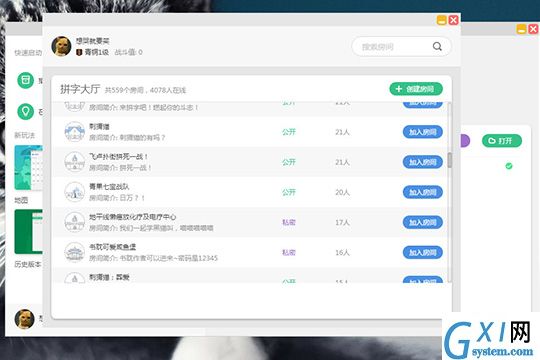Click the green box icon in background sidebar
Screen dimensions: 540x360
(x=25, y=80)
